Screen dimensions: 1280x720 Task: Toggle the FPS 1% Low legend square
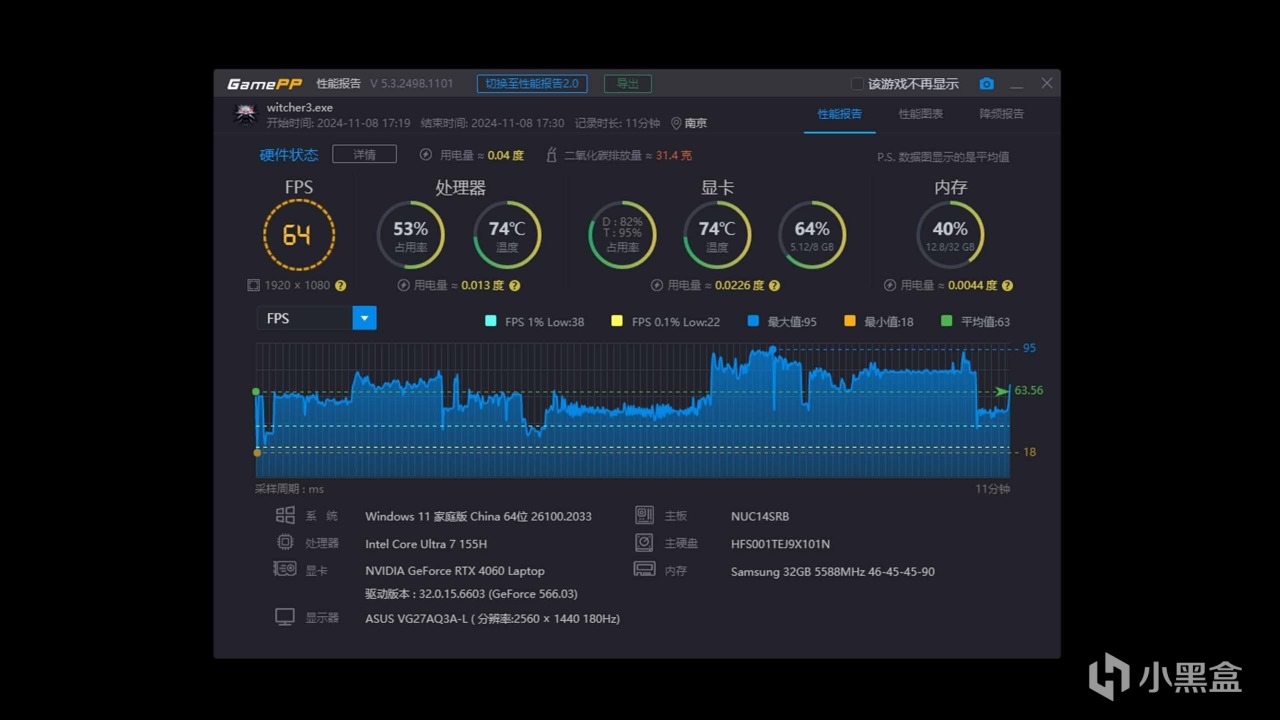(x=490, y=321)
